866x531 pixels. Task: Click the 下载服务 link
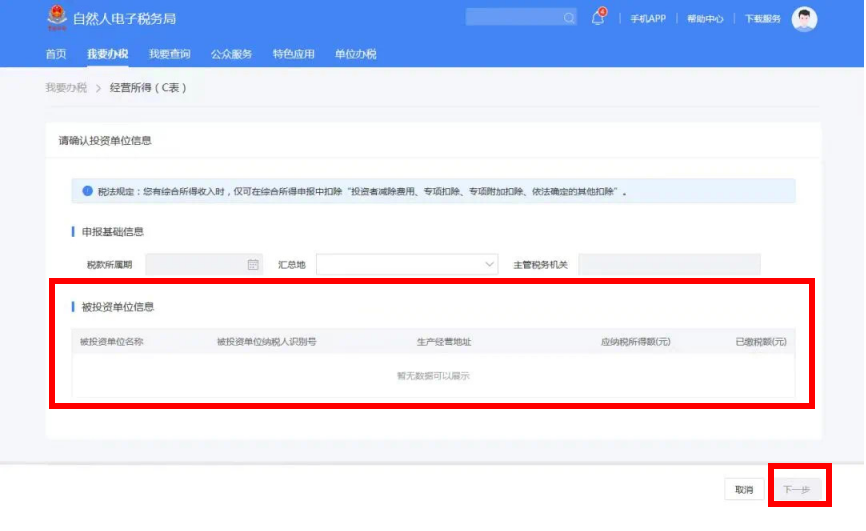tap(763, 19)
